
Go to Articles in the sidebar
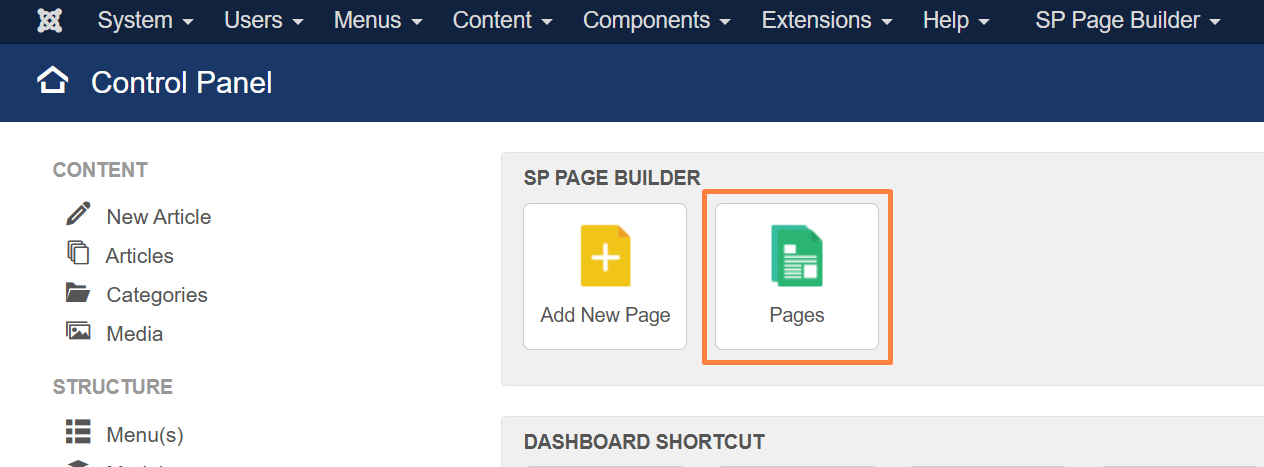point(140,256)
